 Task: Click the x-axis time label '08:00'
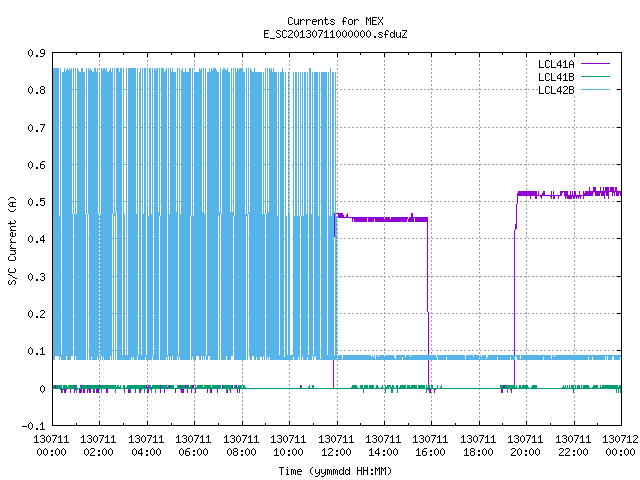pyautogui.click(x=241, y=452)
